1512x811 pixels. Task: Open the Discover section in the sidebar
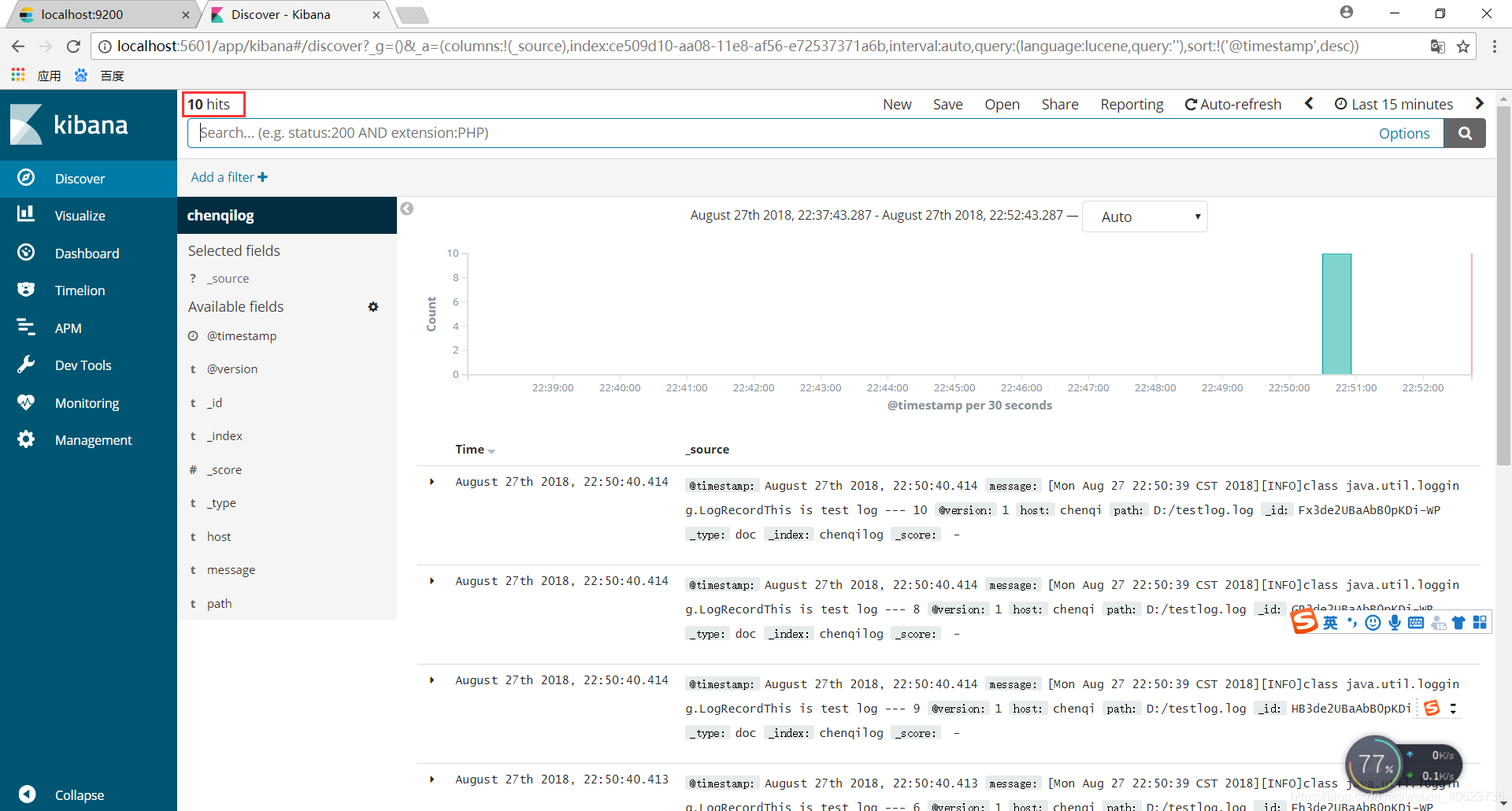point(88,179)
